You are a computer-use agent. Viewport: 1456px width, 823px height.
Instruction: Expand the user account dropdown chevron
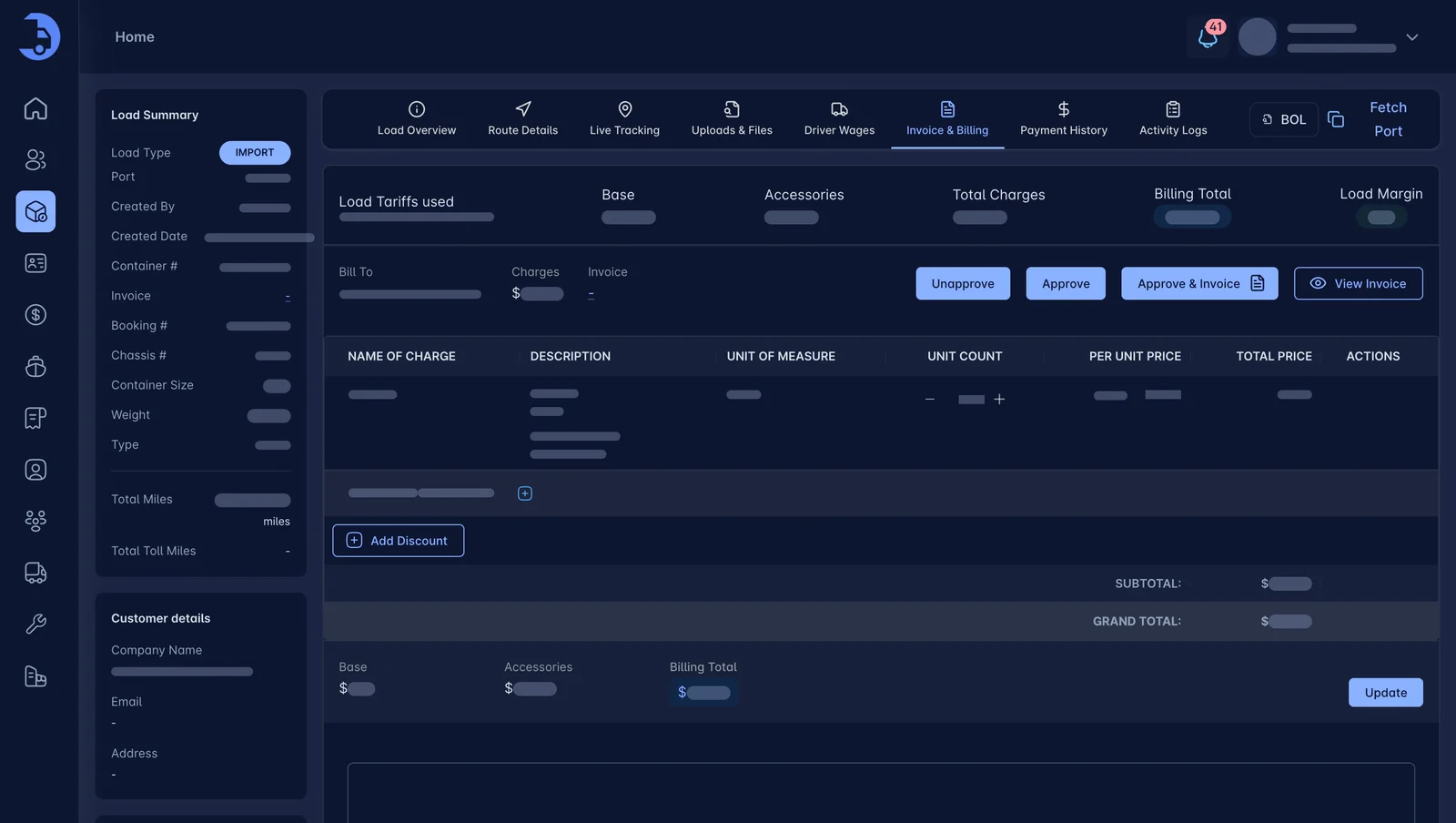pyautogui.click(x=1412, y=37)
